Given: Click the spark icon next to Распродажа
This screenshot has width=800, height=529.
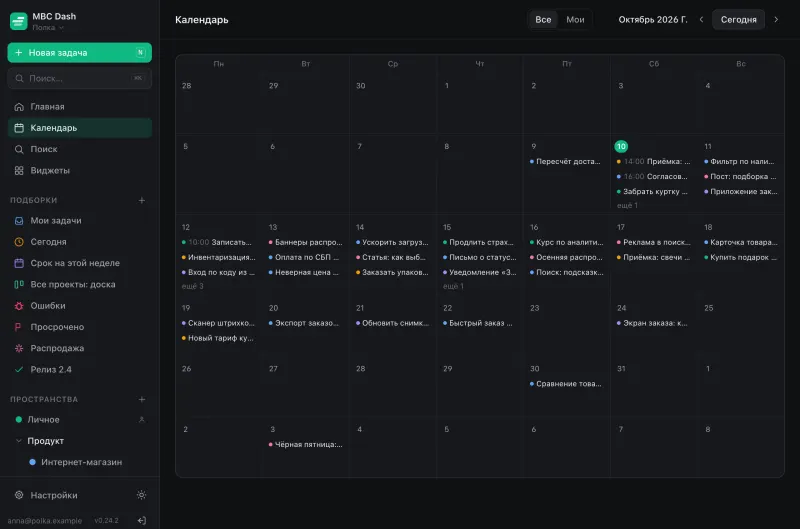Looking at the screenshot, I should (19, 348).
